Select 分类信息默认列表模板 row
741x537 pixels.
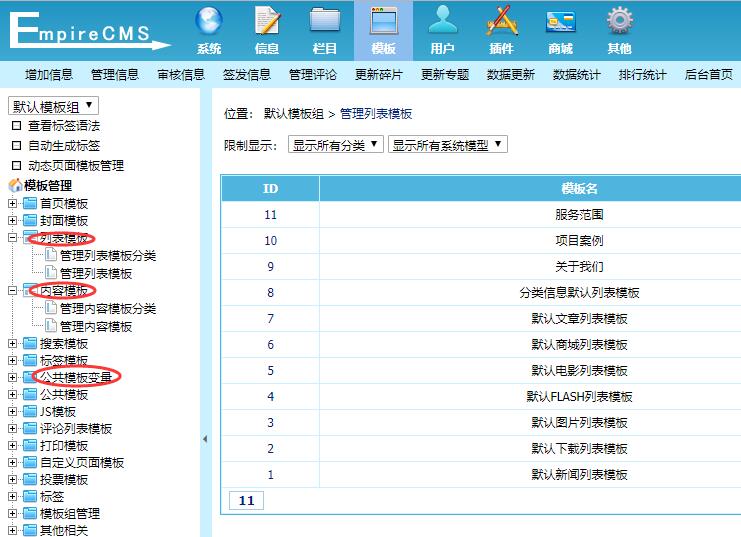(481, 293)
